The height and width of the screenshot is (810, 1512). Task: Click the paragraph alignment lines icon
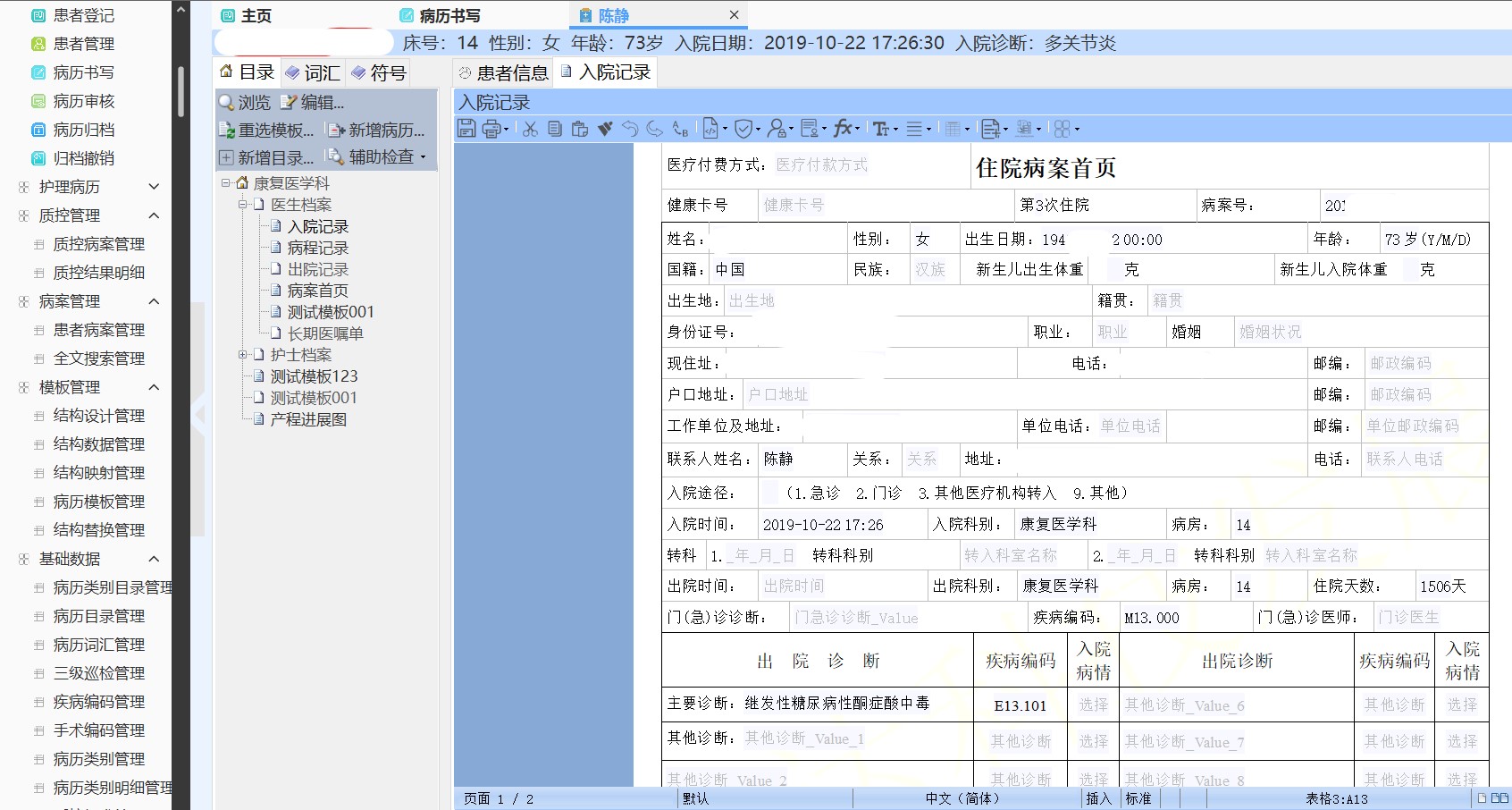click(x=914, y=129)
